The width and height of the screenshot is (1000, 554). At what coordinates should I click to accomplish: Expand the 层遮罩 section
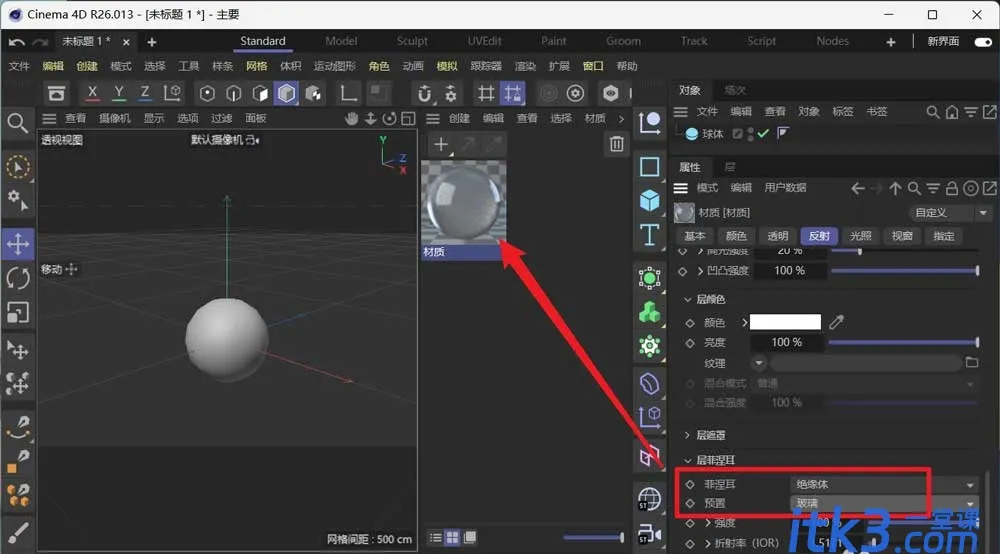point(688,435)
